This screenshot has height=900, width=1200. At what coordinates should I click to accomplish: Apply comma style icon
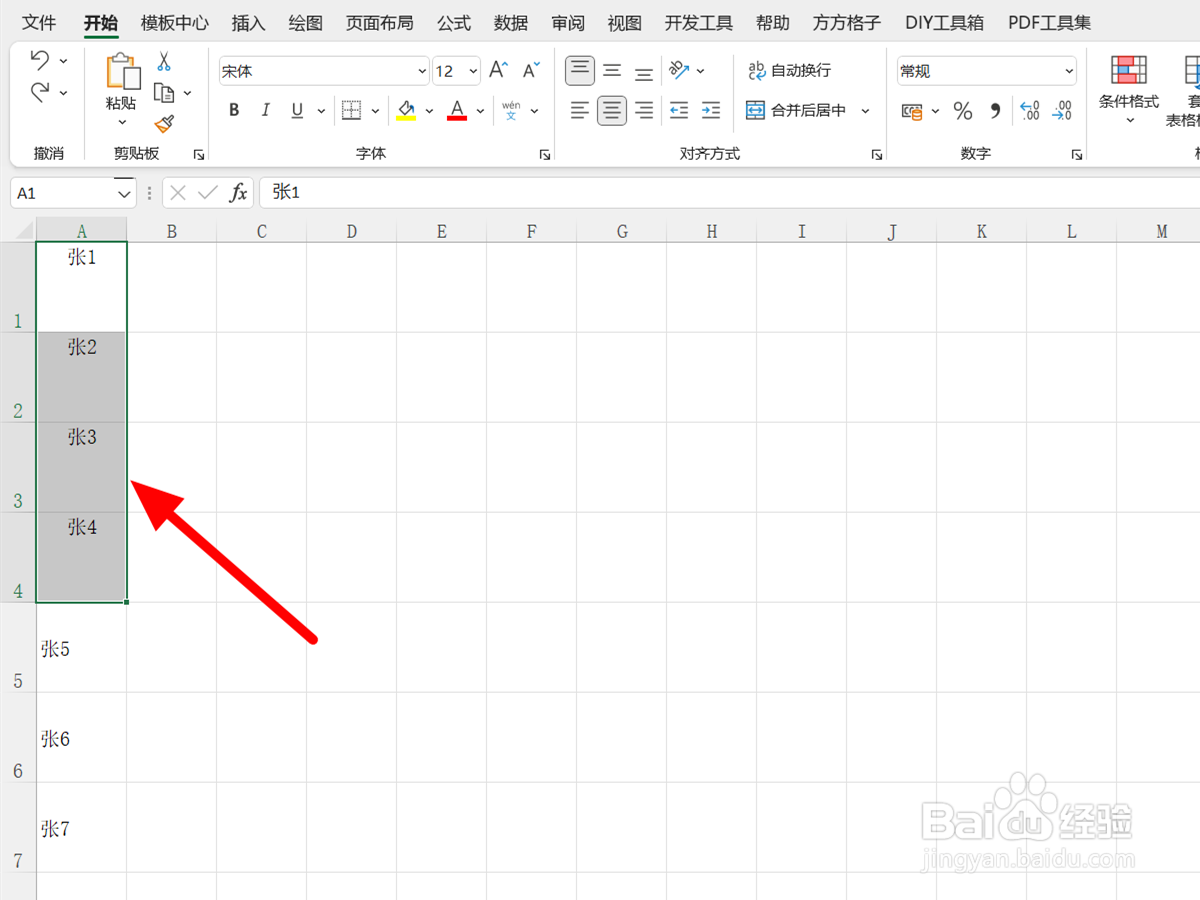995,111
